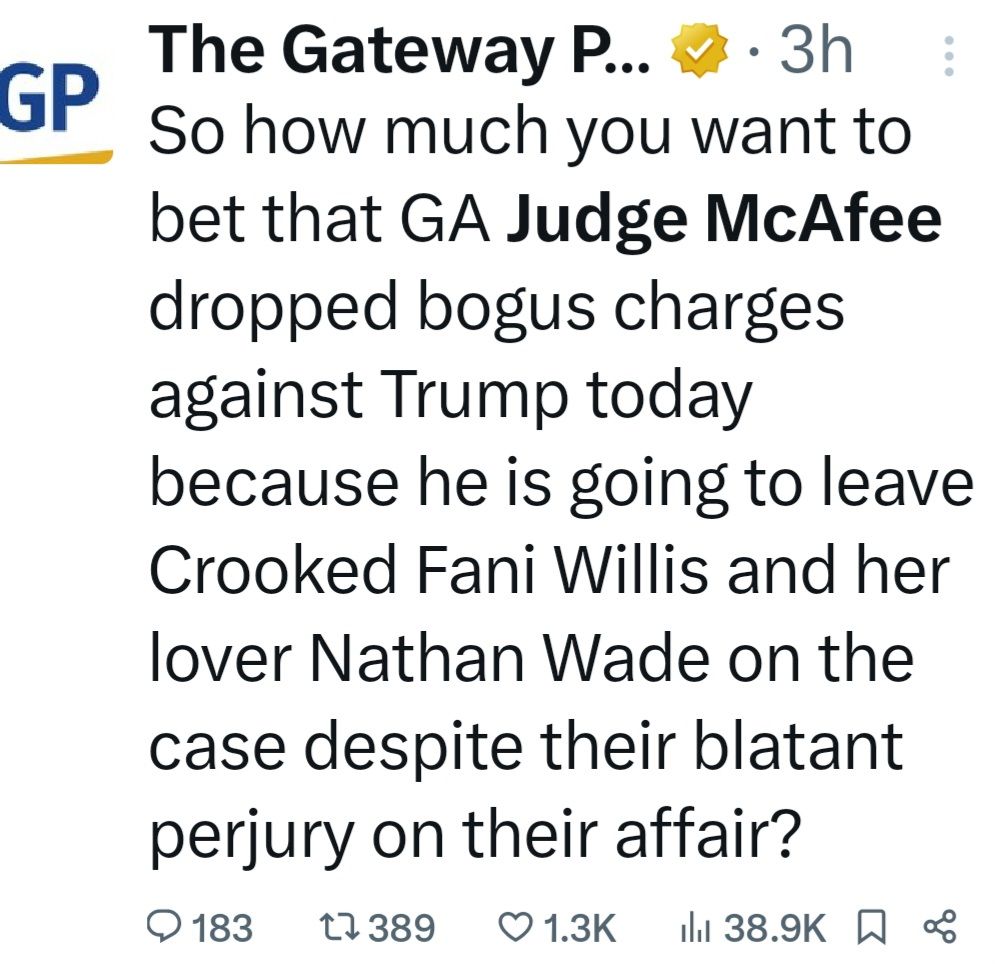Click the 38.9K views count
The image size is (997, 964).
tap(776, 928)
